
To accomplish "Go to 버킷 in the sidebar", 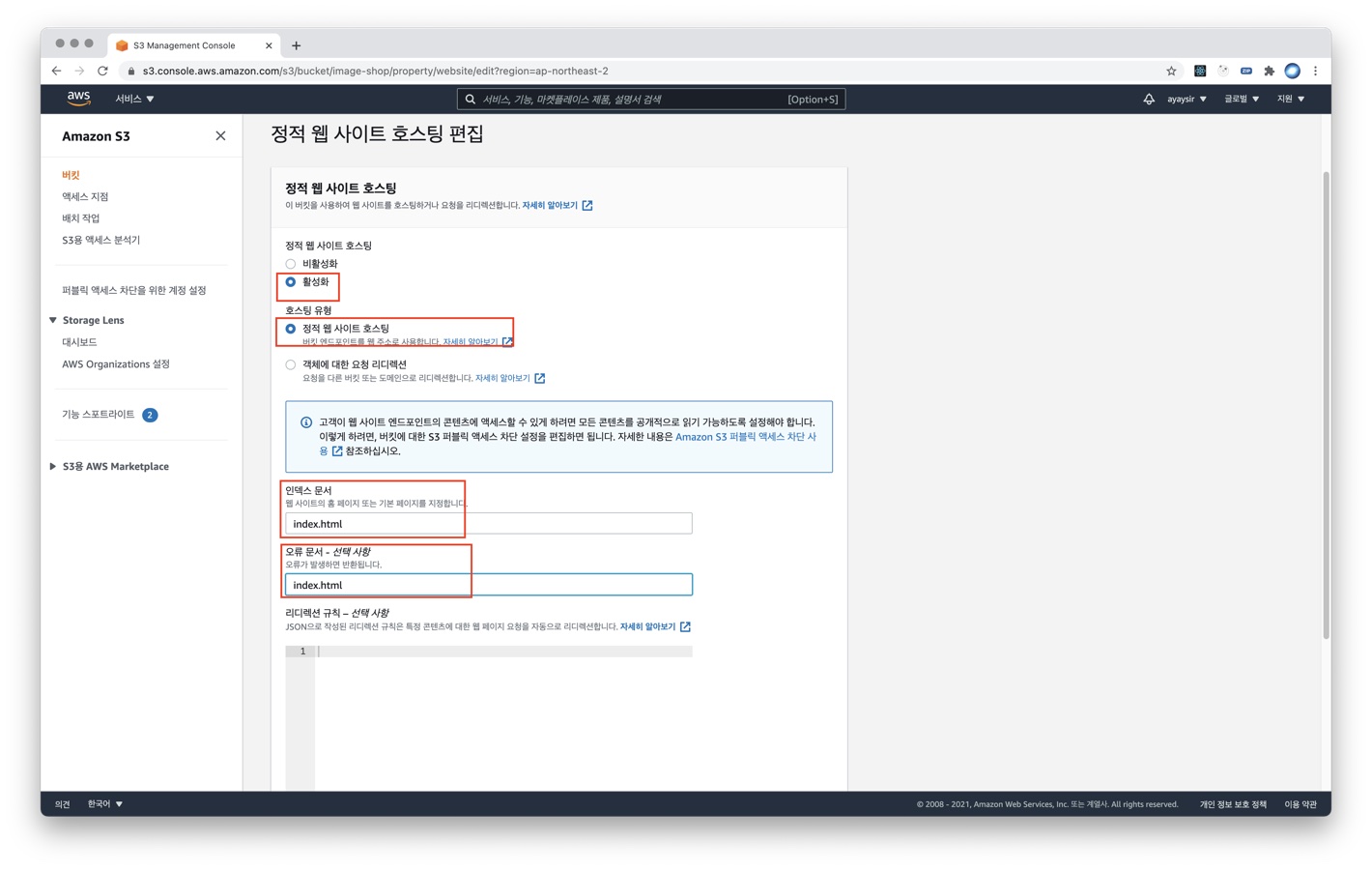I will click(x=71, y=175).
